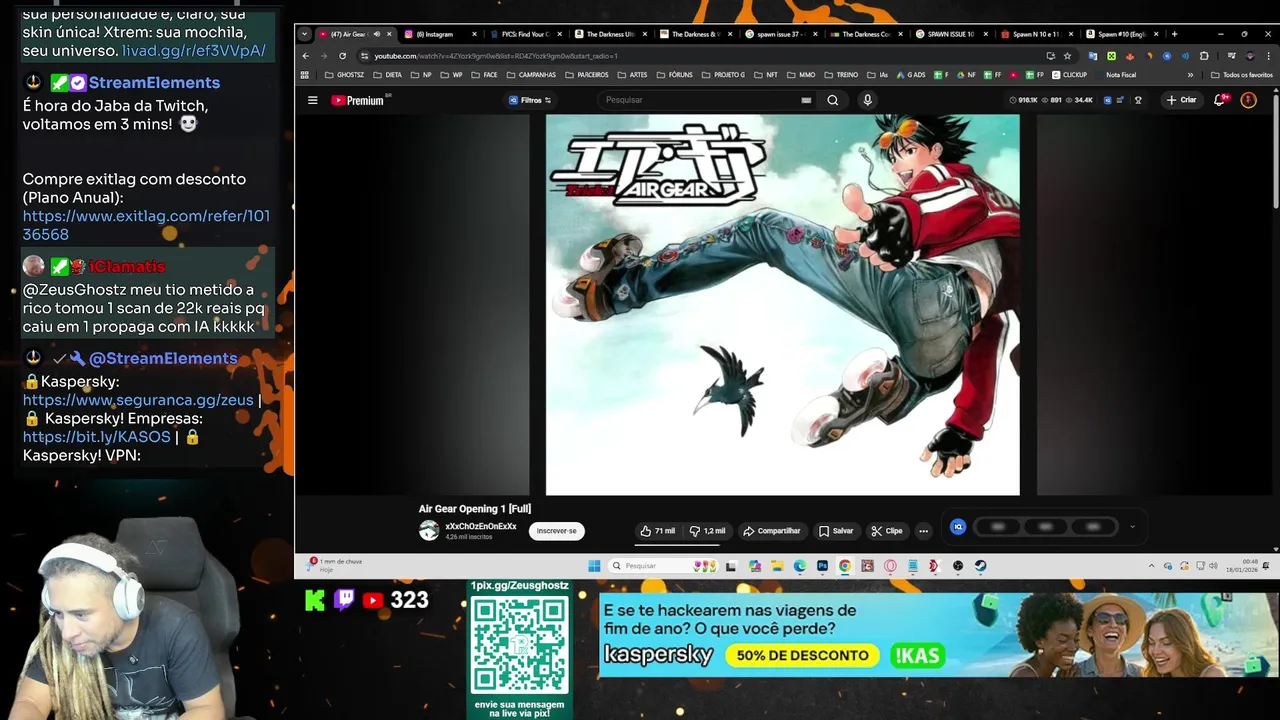Open the xXxChOzEnOnExXx channel name link

[481, 526]
